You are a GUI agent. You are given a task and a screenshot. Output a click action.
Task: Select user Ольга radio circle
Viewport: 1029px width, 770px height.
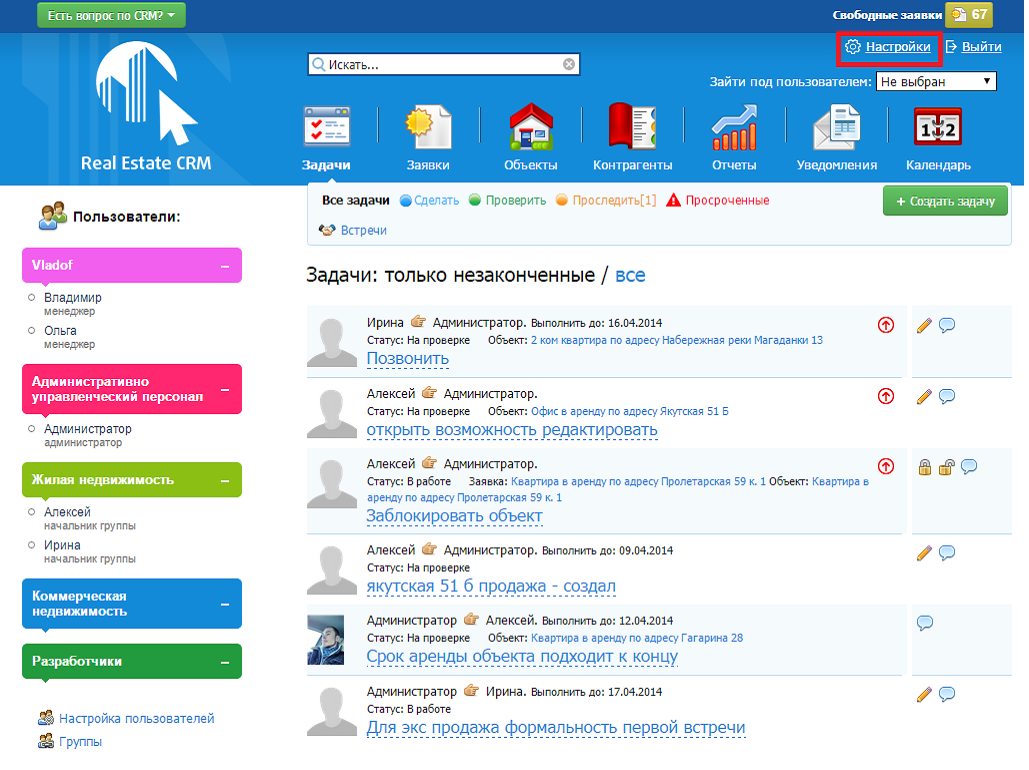click(x=31, y=330)
